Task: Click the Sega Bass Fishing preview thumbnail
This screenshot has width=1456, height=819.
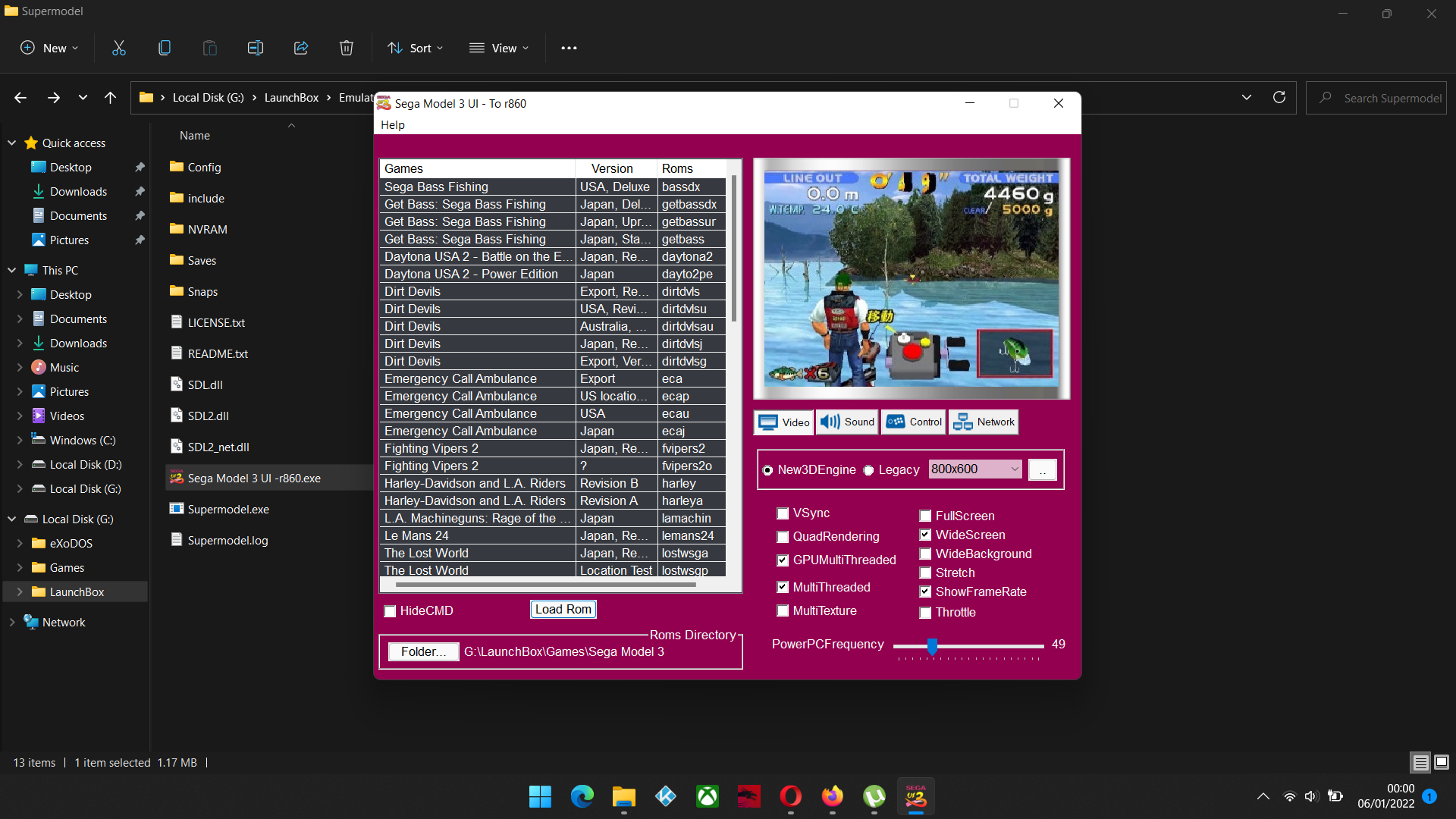Action: [x=912, y=279]
